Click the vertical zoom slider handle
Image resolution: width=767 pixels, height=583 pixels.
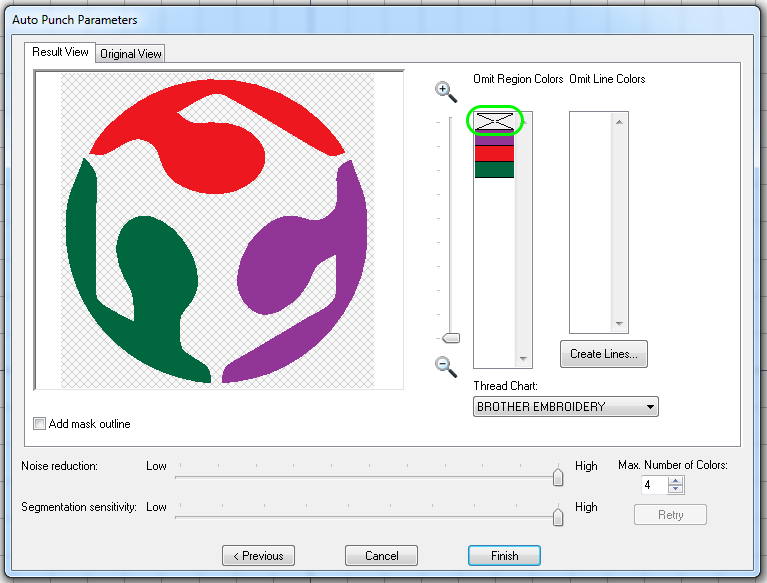(451, 338)
